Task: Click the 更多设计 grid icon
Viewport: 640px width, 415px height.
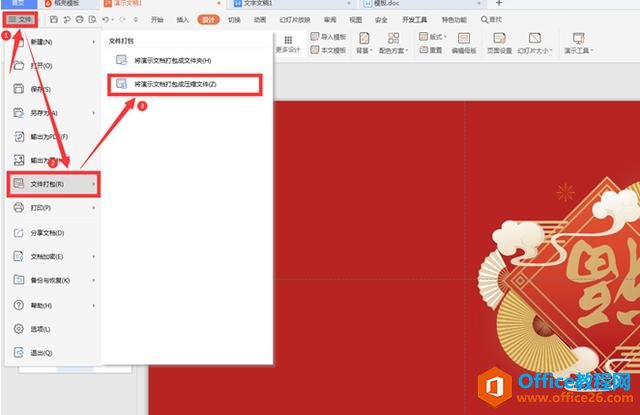Action: [288, 40]
